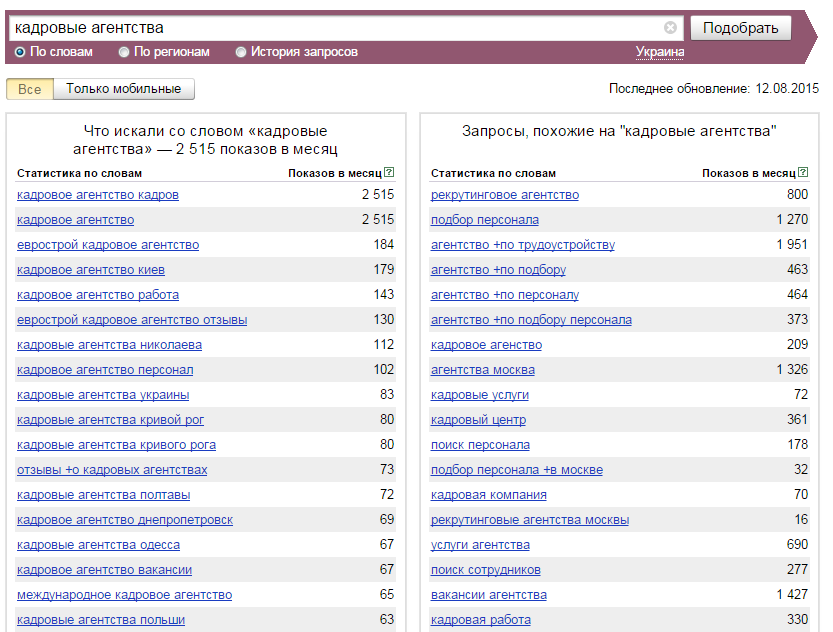This screenshot has width=833, height=632.
Task: Open help icon beside left 'Показов в месяц'
Action: 389,172
